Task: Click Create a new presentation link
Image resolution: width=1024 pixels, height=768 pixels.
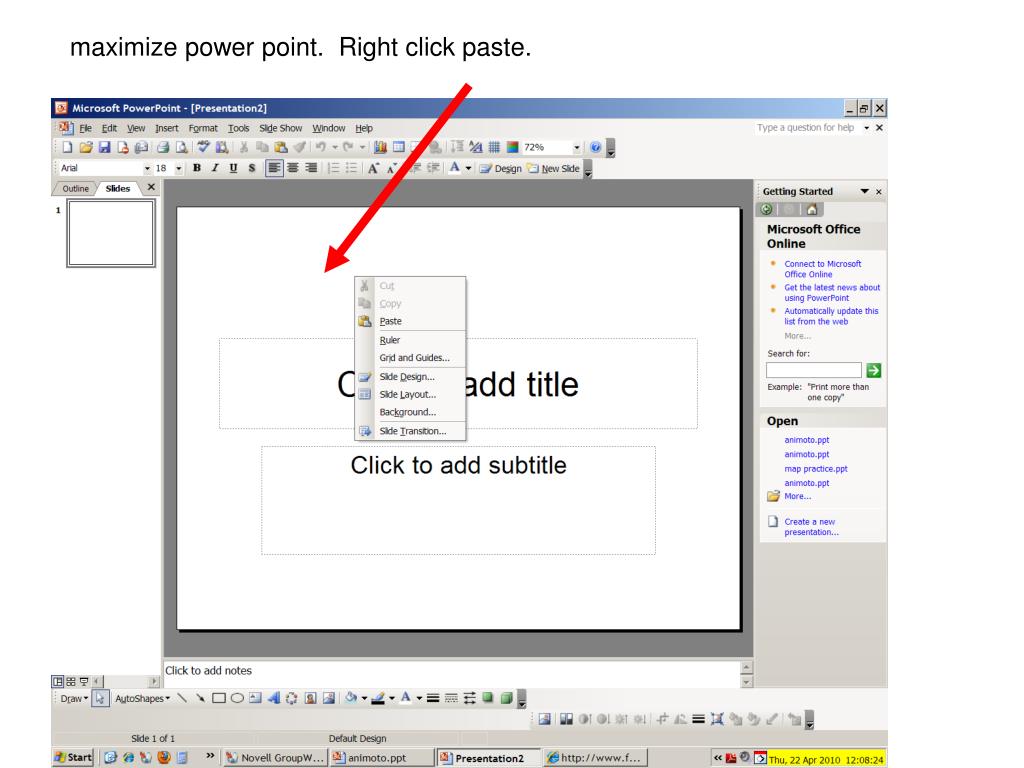Action: click(811, 527)
